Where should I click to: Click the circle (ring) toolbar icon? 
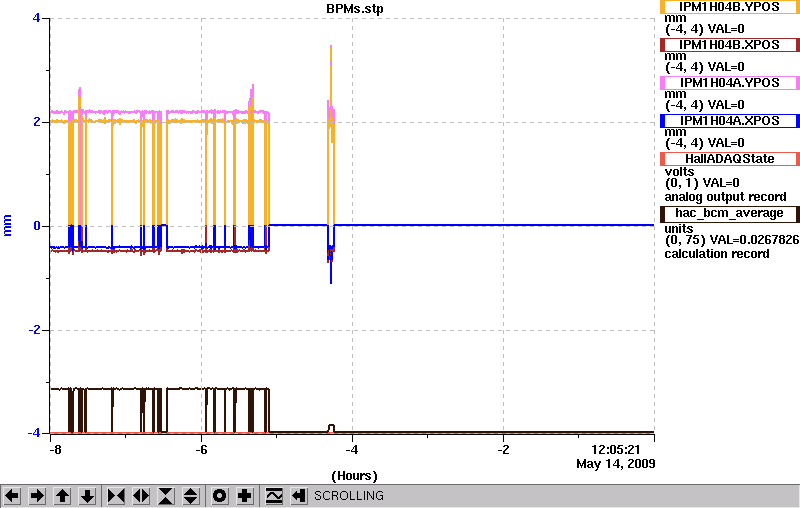coord(220,496)
